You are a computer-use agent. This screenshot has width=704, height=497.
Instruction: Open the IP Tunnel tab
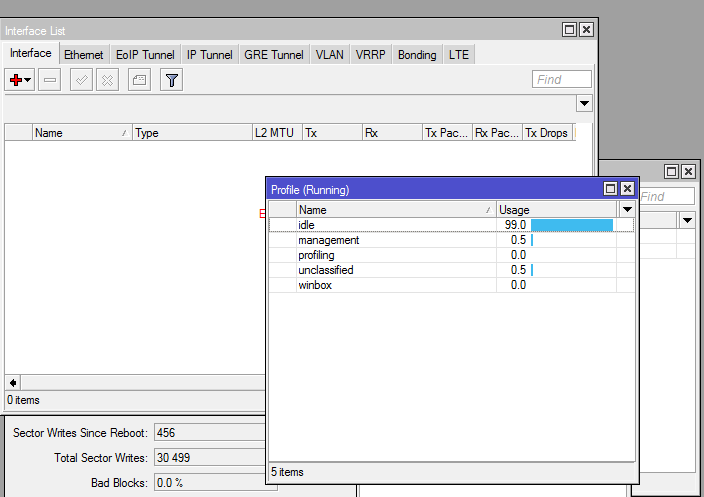tap(210, 55)
